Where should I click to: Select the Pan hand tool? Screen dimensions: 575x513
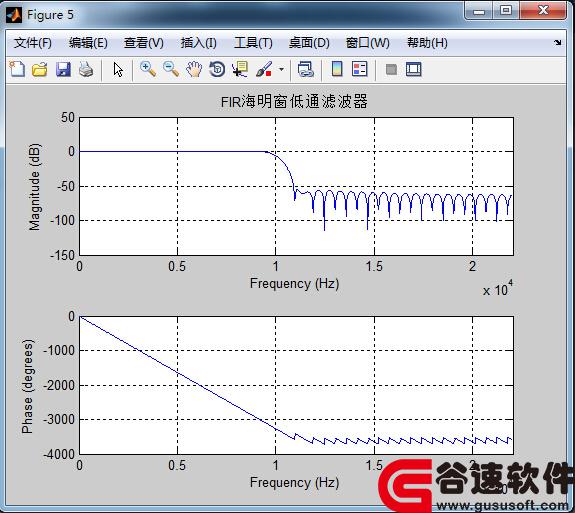tap(194, 69)
